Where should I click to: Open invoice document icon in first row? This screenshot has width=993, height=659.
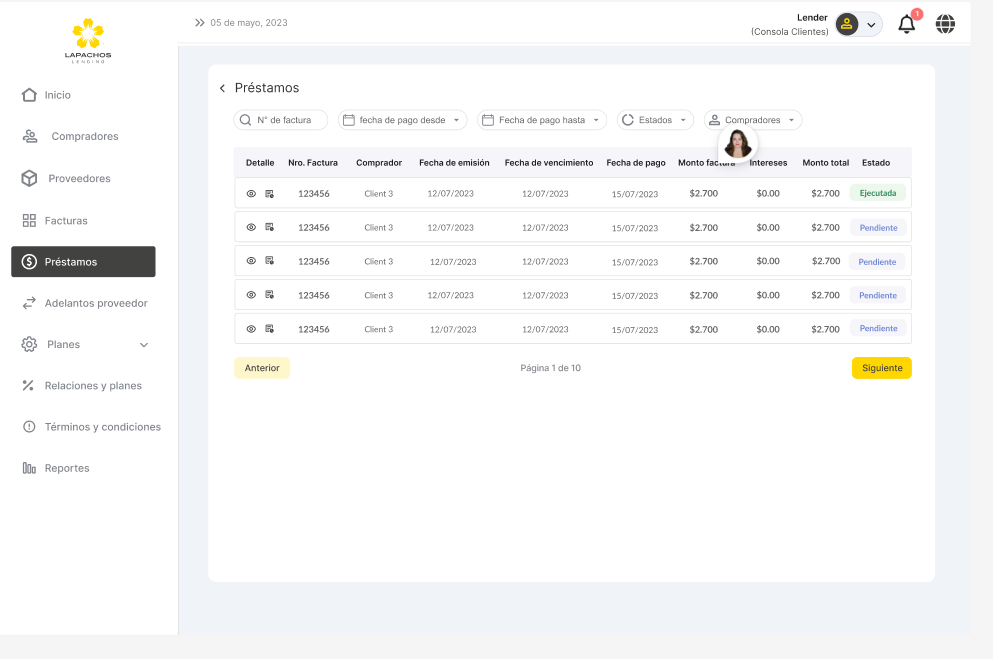(x=269, y=194)
